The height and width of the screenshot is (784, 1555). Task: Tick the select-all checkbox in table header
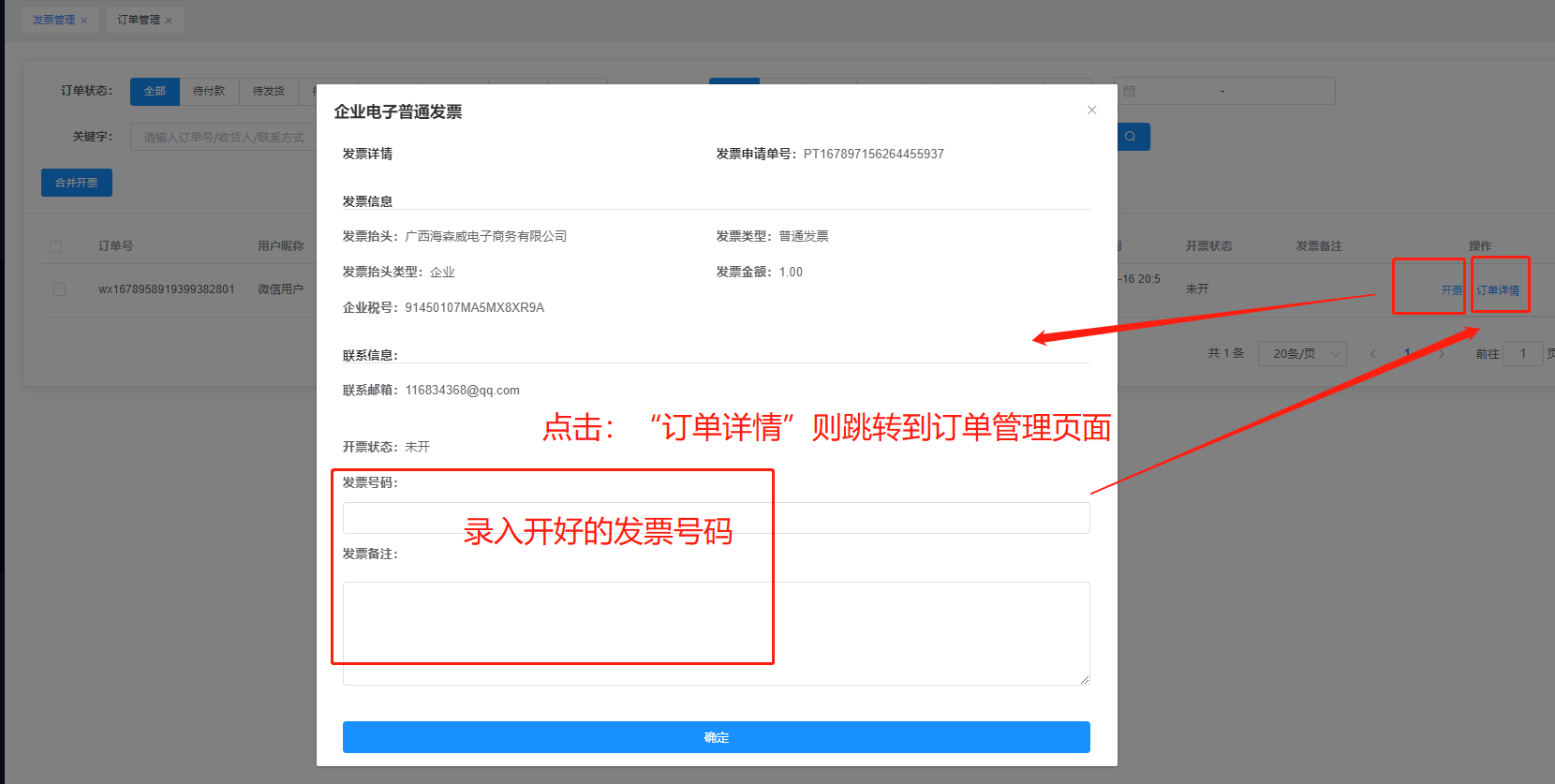point(56,247)
